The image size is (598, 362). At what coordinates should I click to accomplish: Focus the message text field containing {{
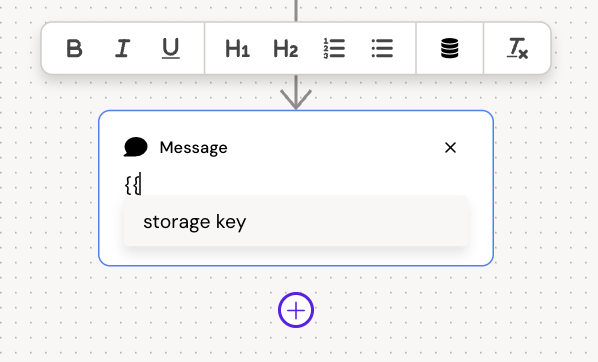tap(296, 185)
